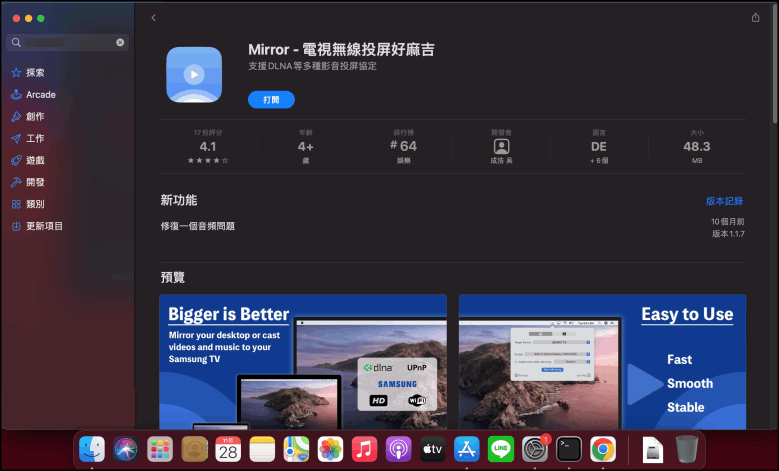Screen dimensions: 779x471
Task: Open Calendar from the Dock
Action: 228,449
